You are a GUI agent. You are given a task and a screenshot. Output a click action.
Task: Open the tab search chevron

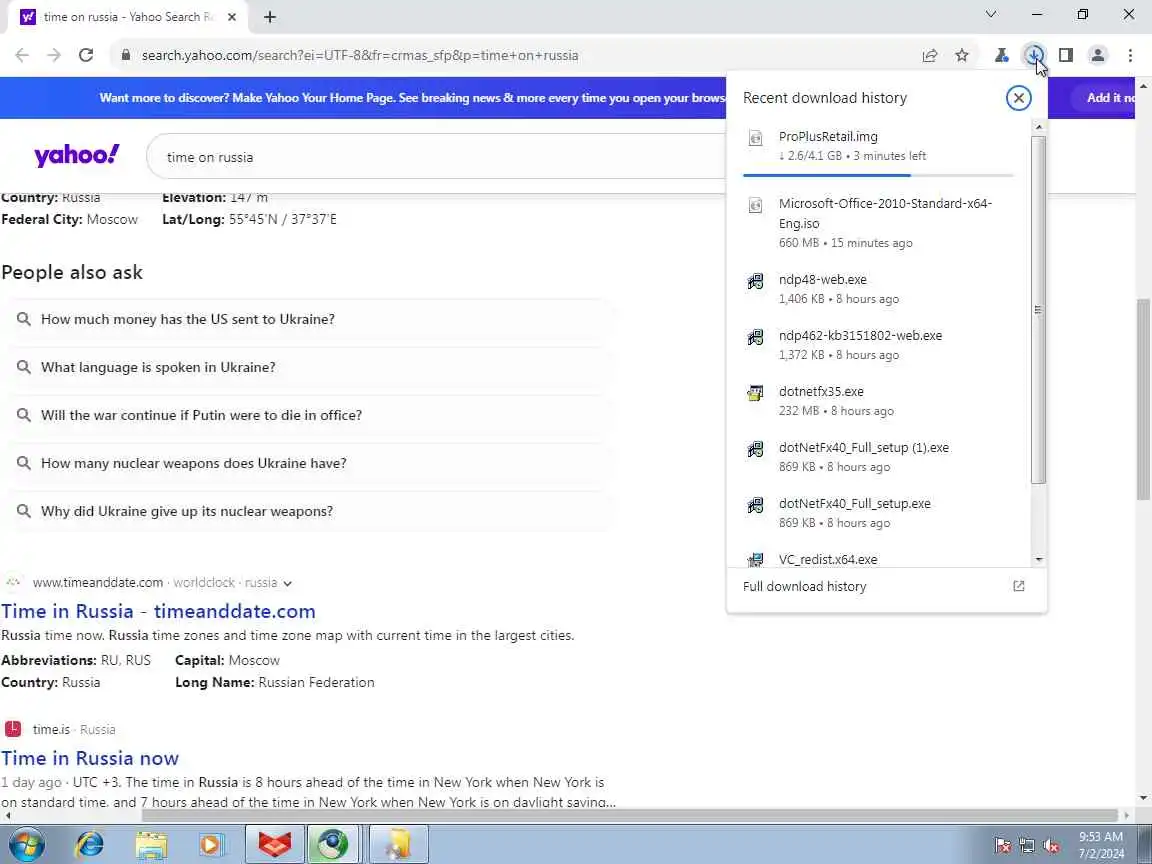990,14
